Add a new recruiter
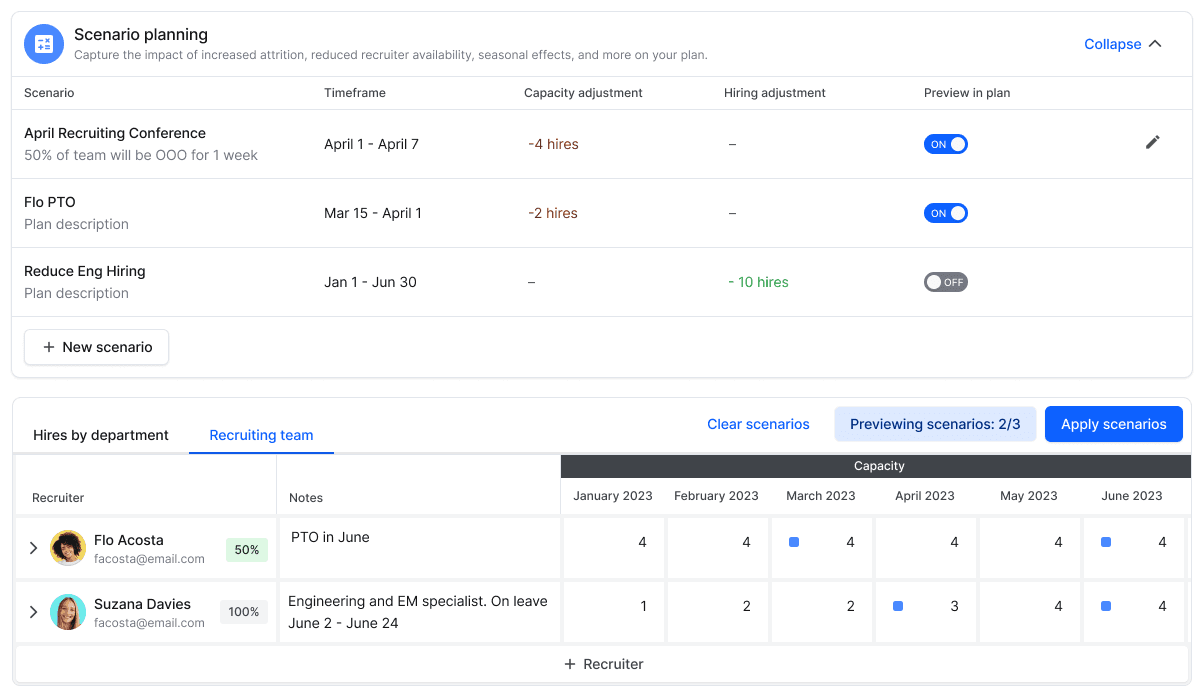Viewport: 1204px width, 698px height. 602,663
